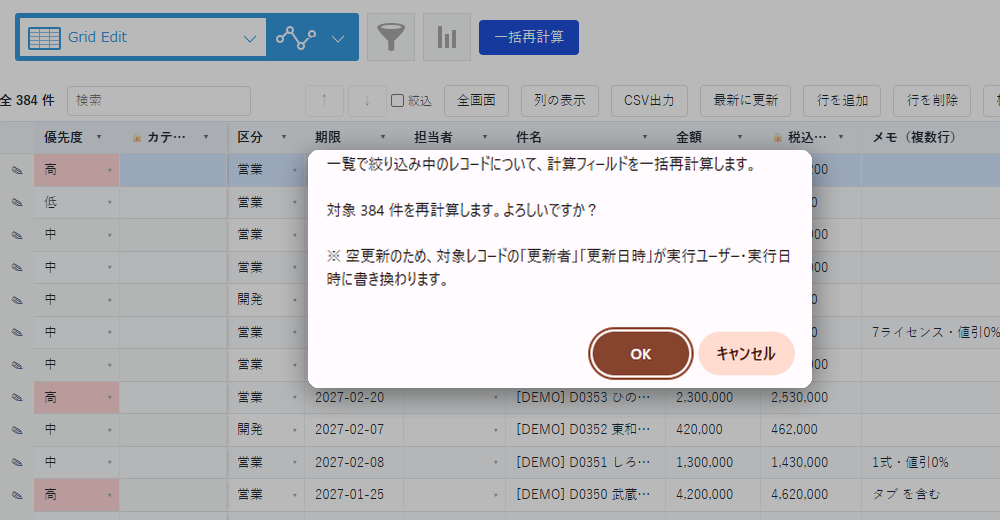
Task: Select the 2,300,000 amount cell
Action: [713, 397]
